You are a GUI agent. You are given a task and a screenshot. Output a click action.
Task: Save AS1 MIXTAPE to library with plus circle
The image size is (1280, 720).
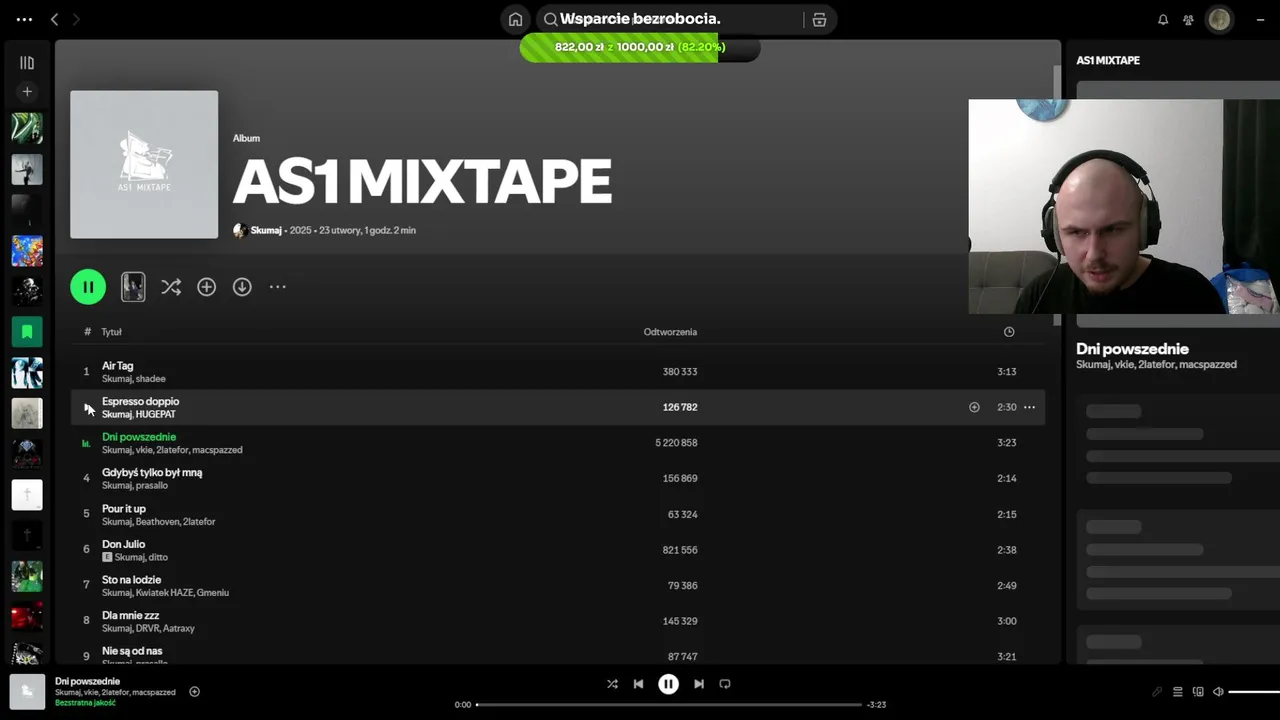(x=207, y=287)
